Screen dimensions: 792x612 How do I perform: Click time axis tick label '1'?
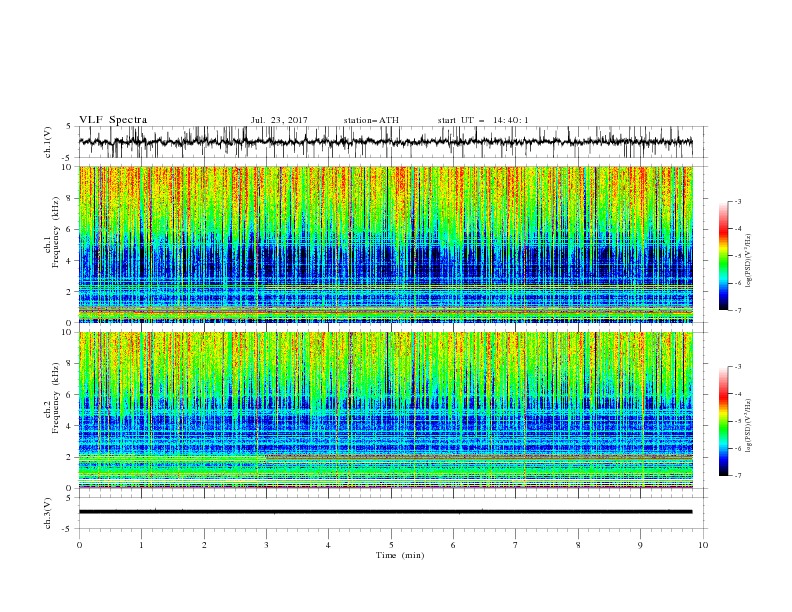coord(141,545)
